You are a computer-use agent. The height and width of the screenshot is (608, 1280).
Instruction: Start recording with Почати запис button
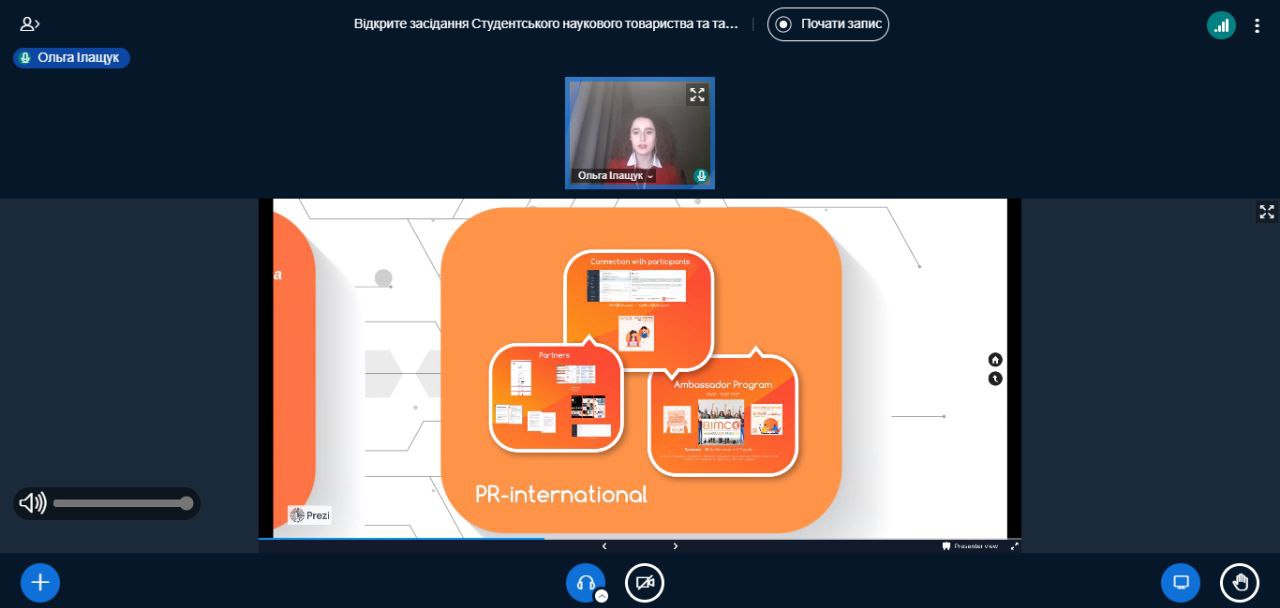coord(828,24)
